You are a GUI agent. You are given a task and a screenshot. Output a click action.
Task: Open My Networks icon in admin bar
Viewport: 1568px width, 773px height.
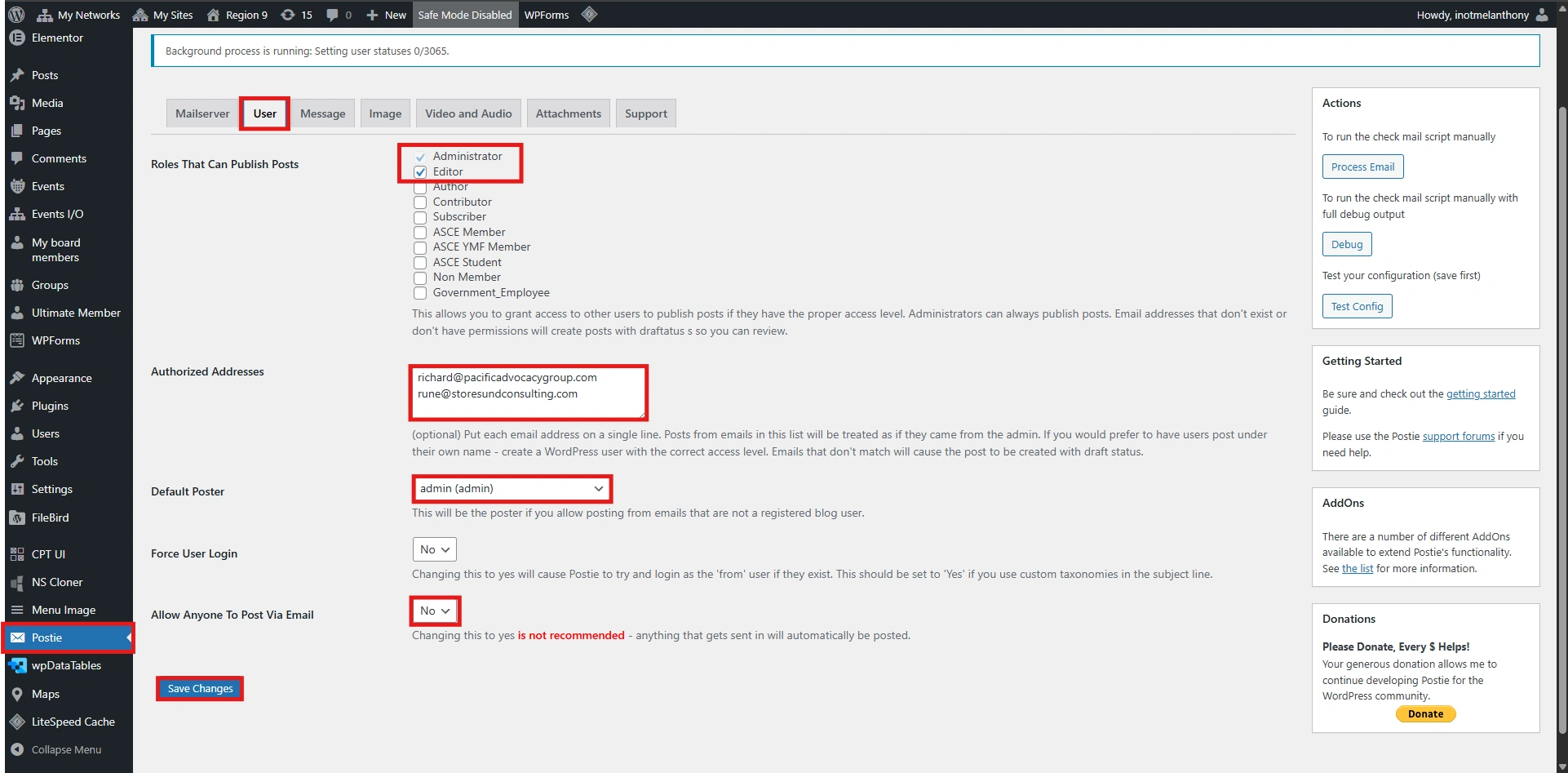pyautogui.click(x=45, y=15)
